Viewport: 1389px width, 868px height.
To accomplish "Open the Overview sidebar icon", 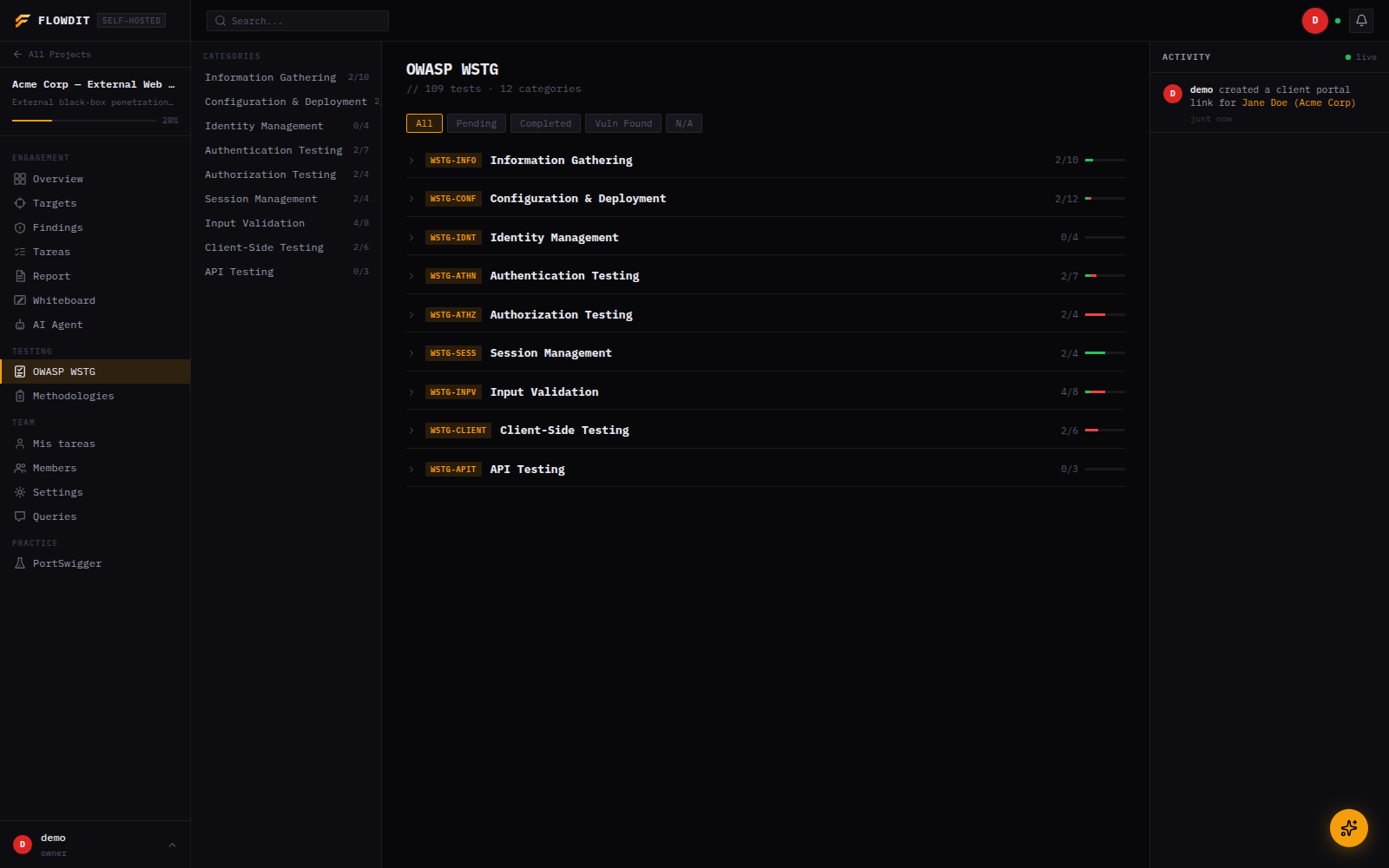I will [x=20, y=179].
